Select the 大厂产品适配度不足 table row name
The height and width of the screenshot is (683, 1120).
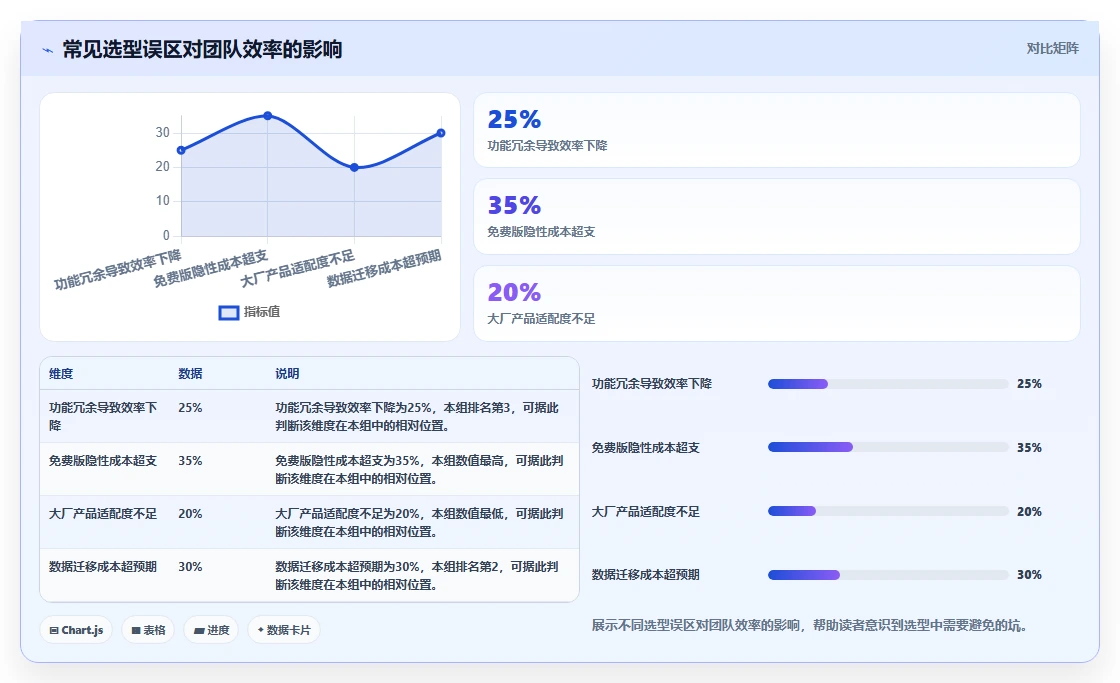tap(103, 514)
